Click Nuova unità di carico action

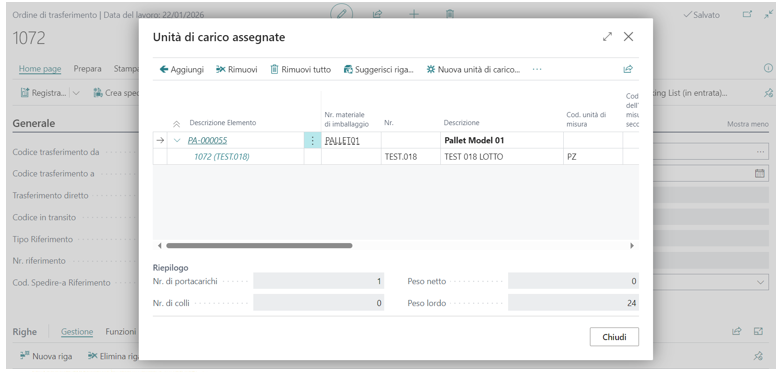pos(473,70)
